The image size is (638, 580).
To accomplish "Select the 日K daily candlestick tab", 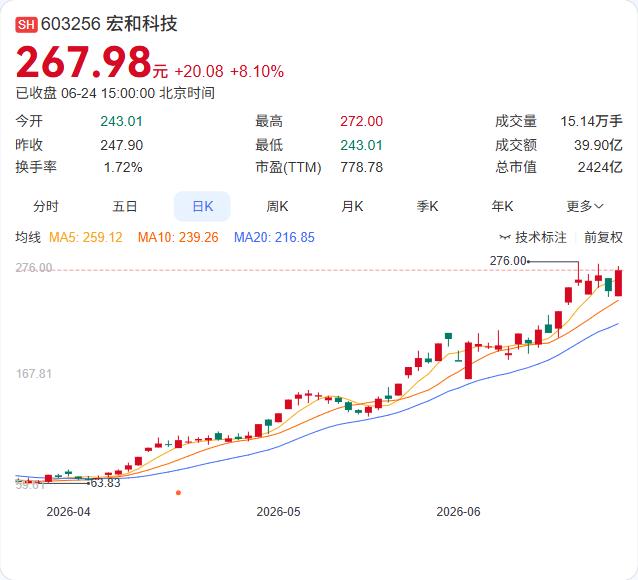I will pyautogui.click(x=202, y=206).
